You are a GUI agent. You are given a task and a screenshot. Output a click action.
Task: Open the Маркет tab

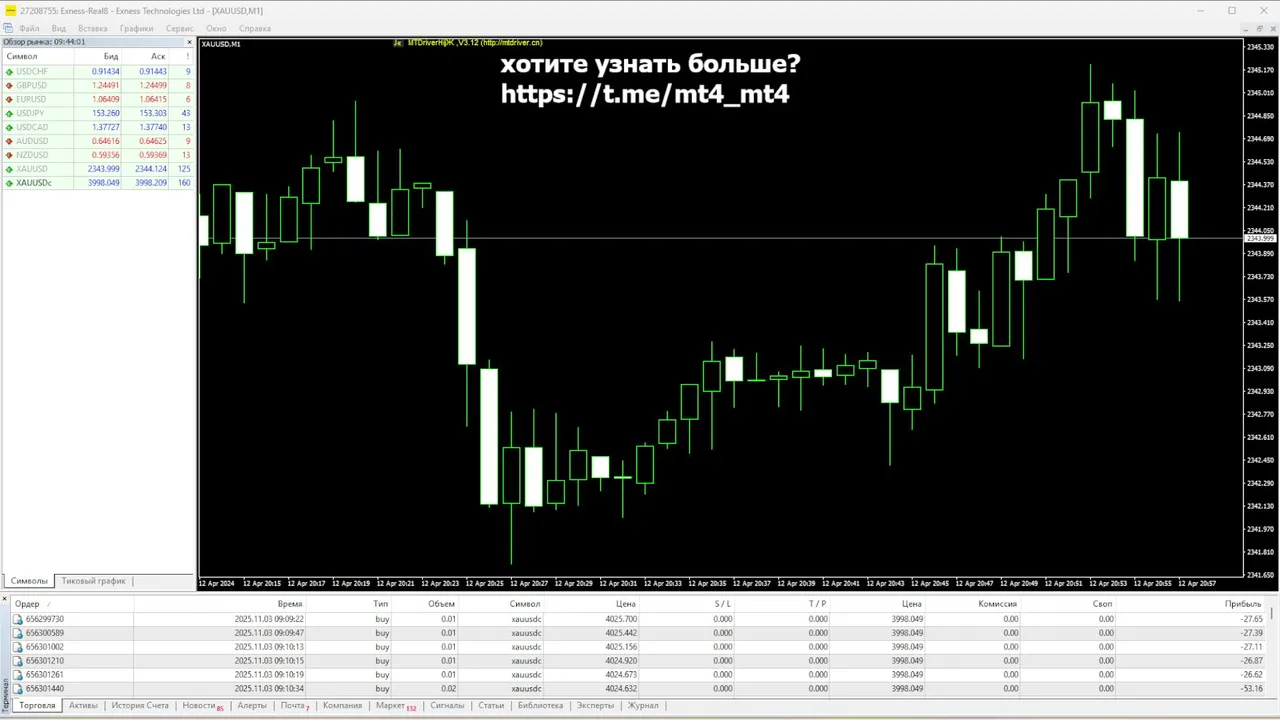[395, 706]
